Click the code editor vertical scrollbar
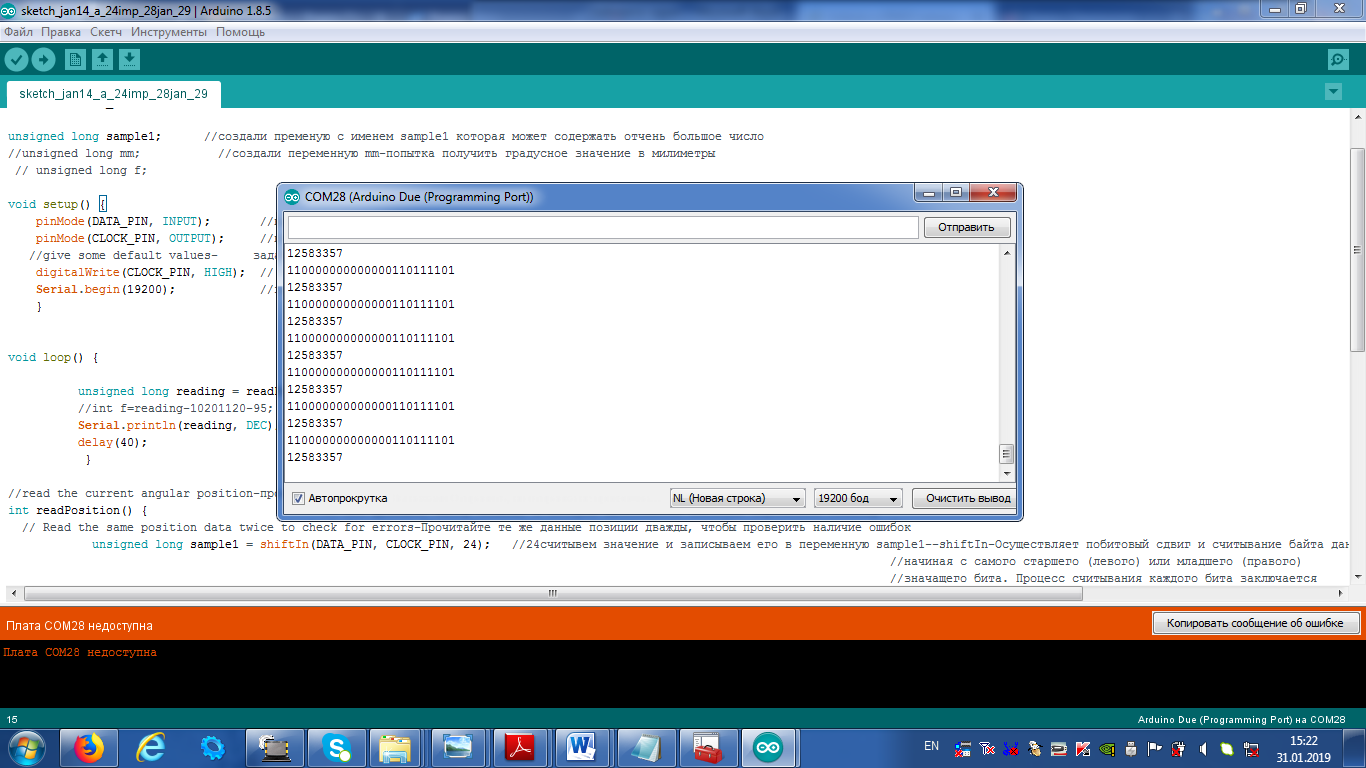Image resolution: width=1366 pixels, height=768 pixels. pos(1357,250)
